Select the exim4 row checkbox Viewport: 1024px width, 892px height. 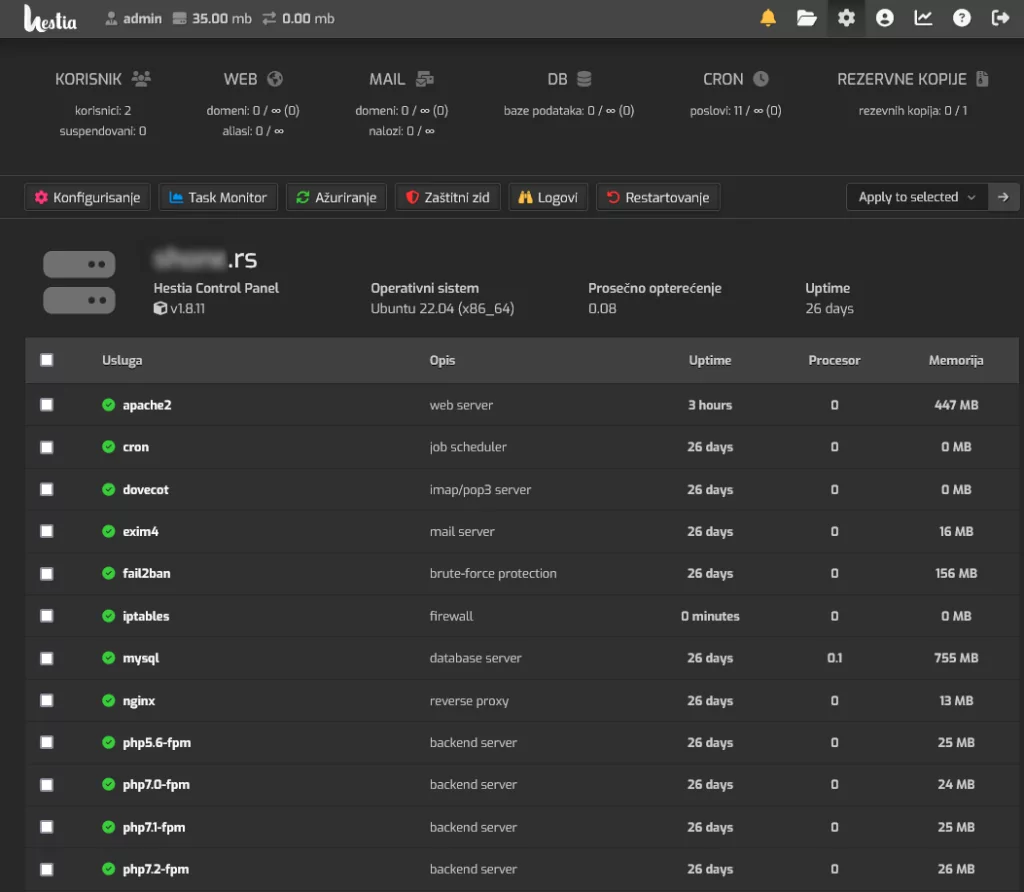pyautogui.click(x=46, y=532)
